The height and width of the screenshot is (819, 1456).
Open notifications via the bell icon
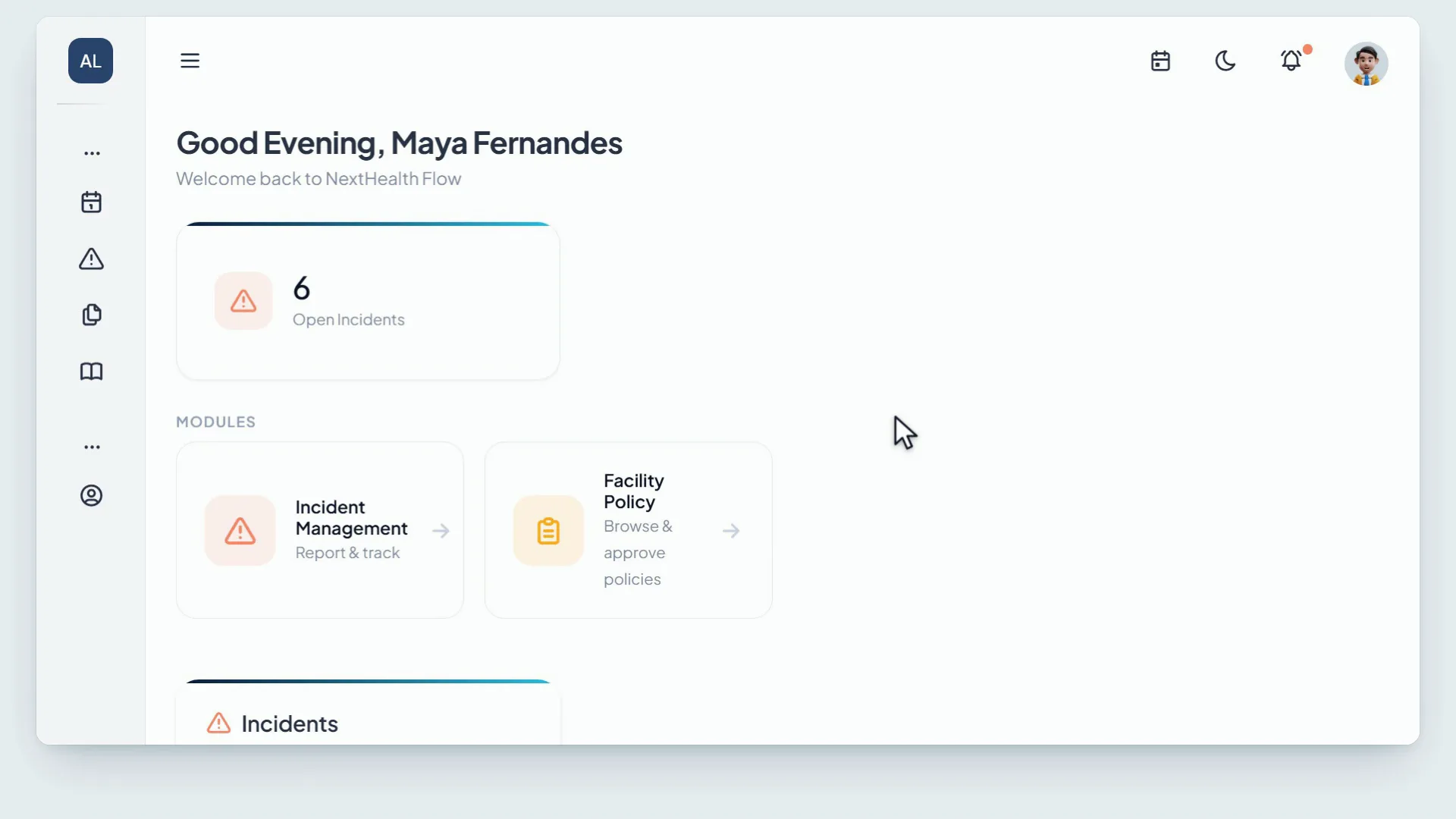pyautogui.click(x=1291, y=61)
